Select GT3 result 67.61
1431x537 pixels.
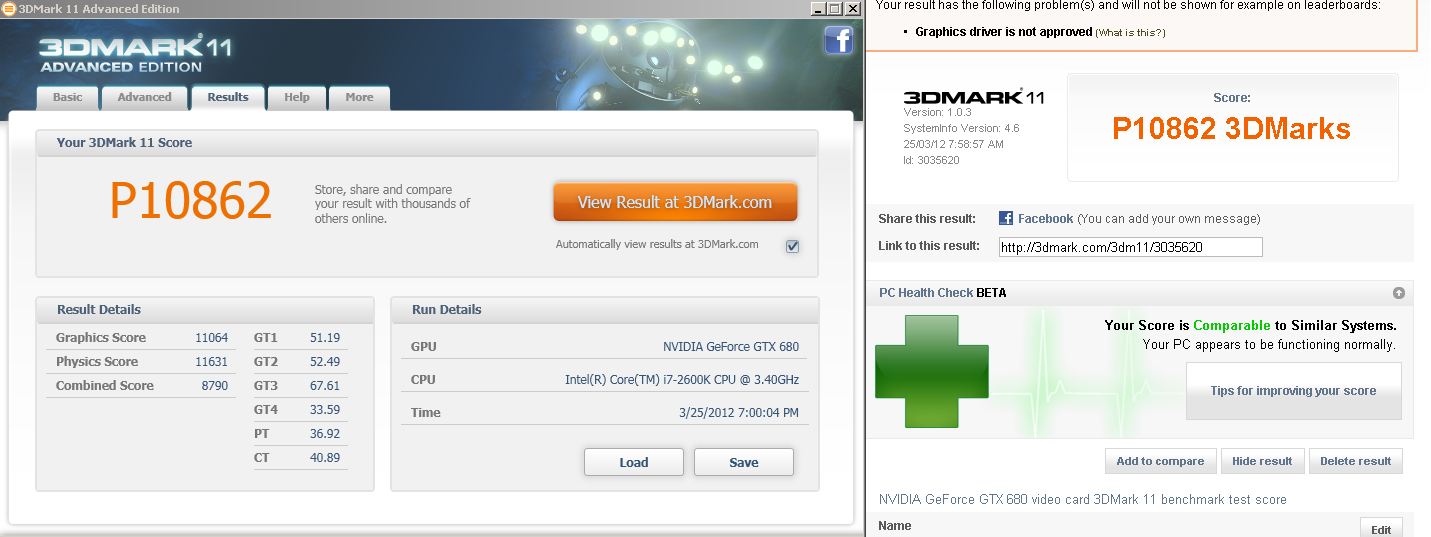click(325, 386)
